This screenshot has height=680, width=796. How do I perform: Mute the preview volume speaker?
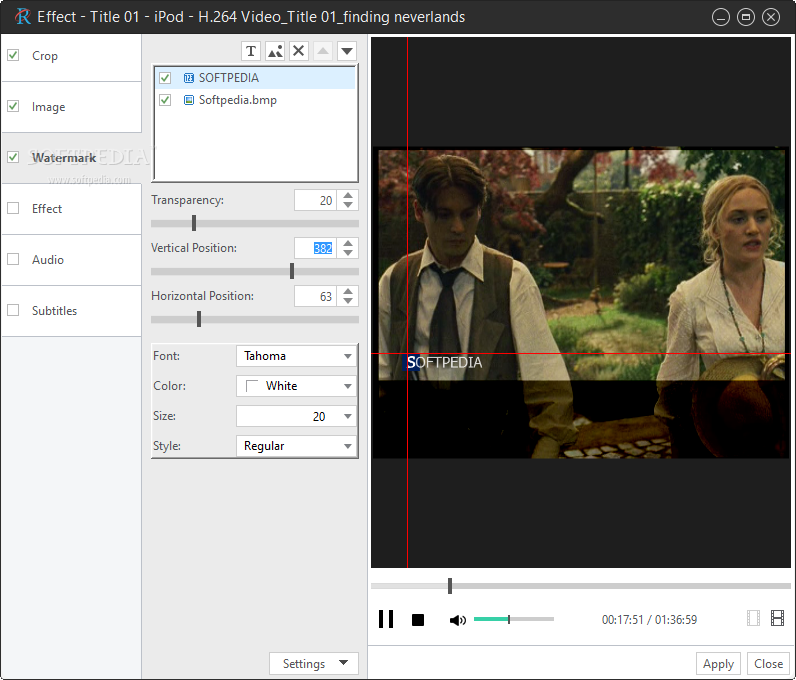(x=457, y=620)
